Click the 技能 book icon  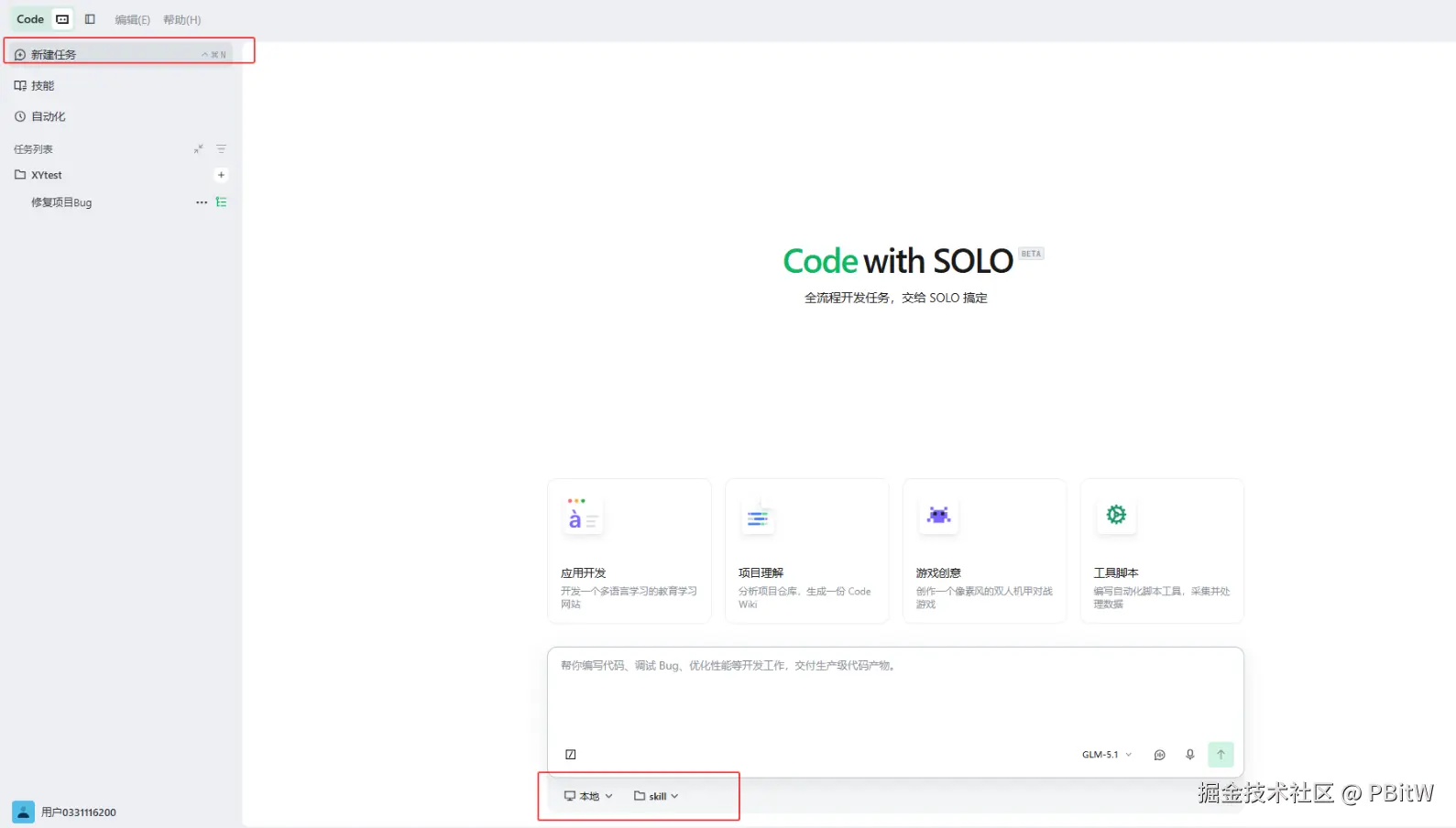tap(20, 85)
